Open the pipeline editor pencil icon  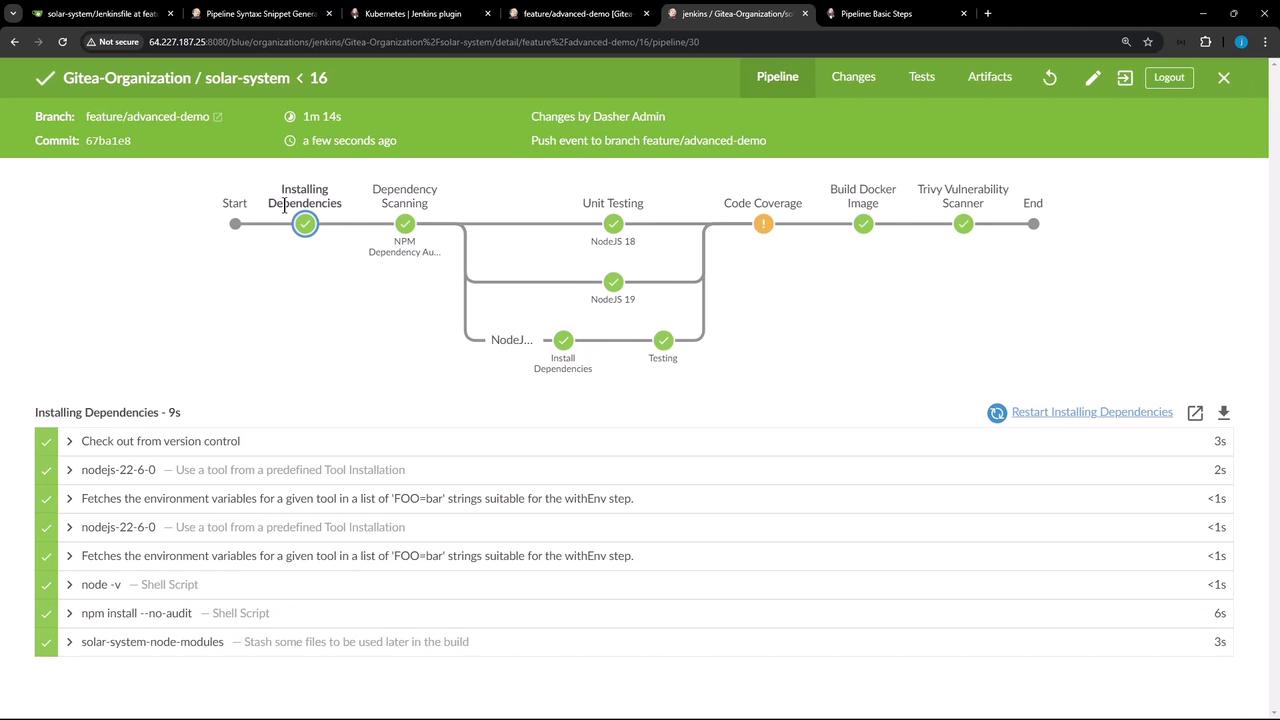pyautogui.click(x=1093, y=78)
